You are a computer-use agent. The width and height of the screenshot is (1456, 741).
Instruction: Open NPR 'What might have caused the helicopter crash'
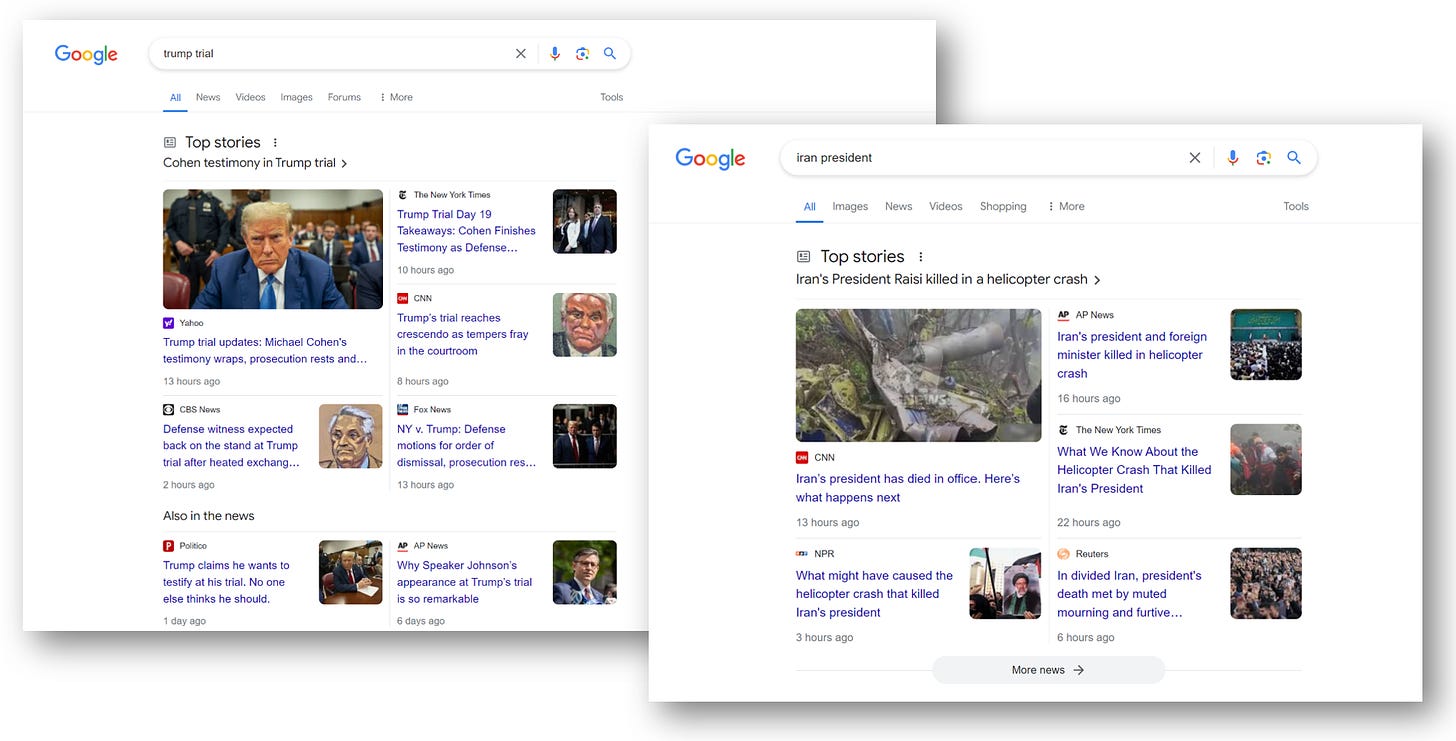[x=874, y=594]
